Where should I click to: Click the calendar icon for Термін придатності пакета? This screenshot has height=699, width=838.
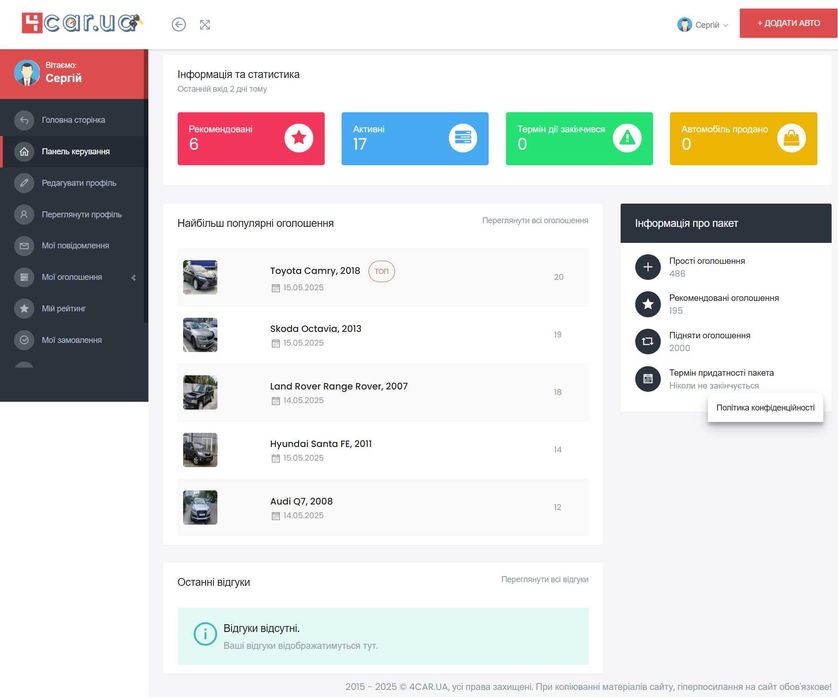(x=648, y=379)
